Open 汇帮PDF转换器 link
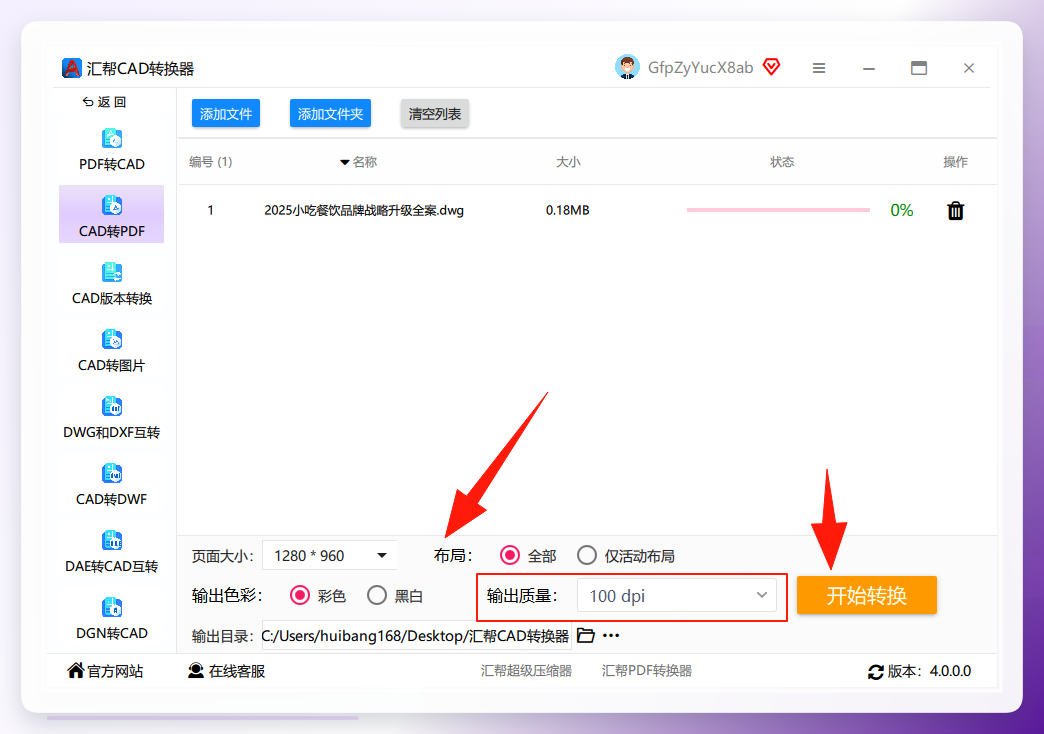1044x734 pixels. pyautogui.click(x=647, y=671)
